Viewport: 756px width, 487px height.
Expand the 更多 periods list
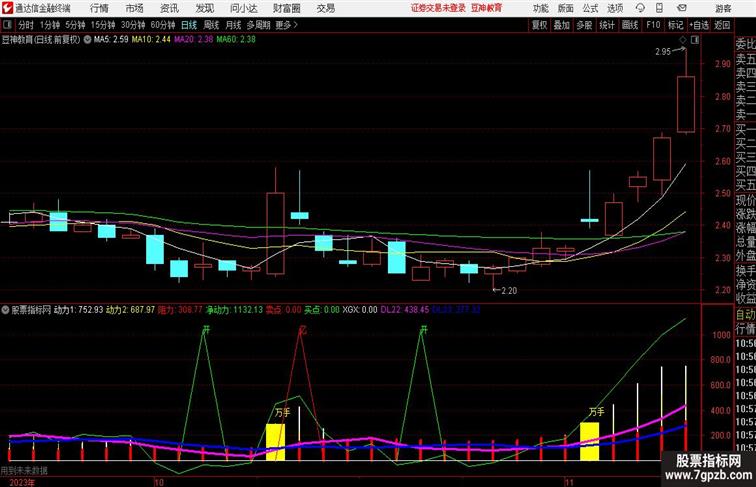(286, 25)
